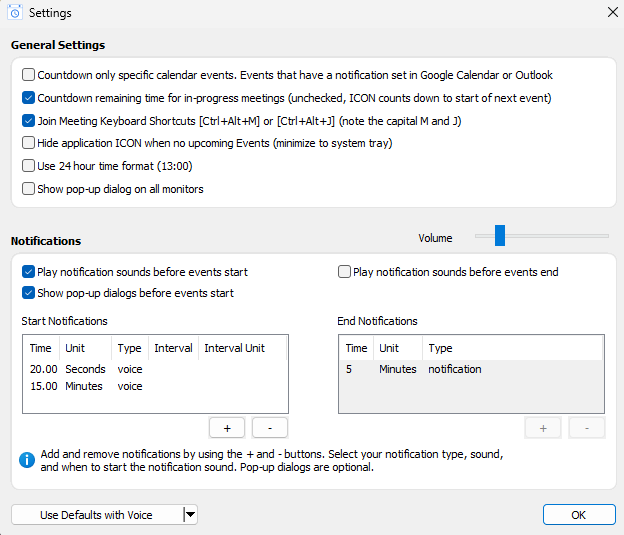The image size is (624, 535).
Task: Check Show pop-up dialog on all monitors
Action: pos(28,189)
